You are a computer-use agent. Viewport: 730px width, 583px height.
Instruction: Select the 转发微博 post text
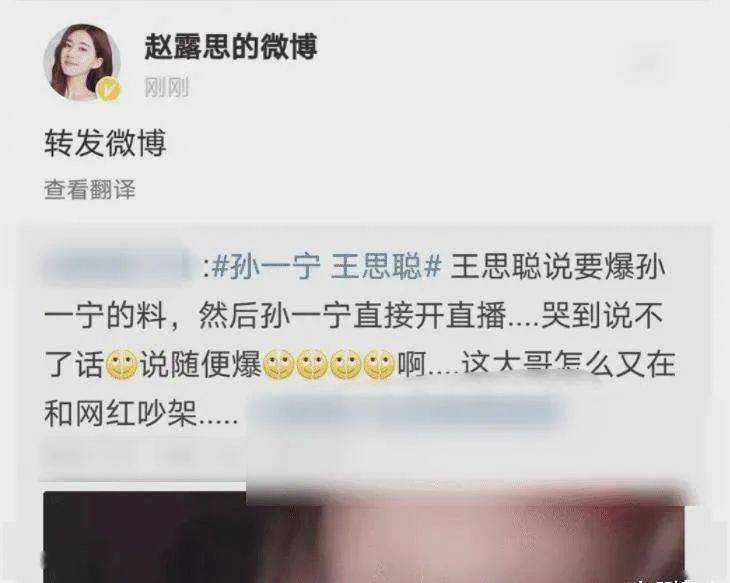(x=105, y=143)
